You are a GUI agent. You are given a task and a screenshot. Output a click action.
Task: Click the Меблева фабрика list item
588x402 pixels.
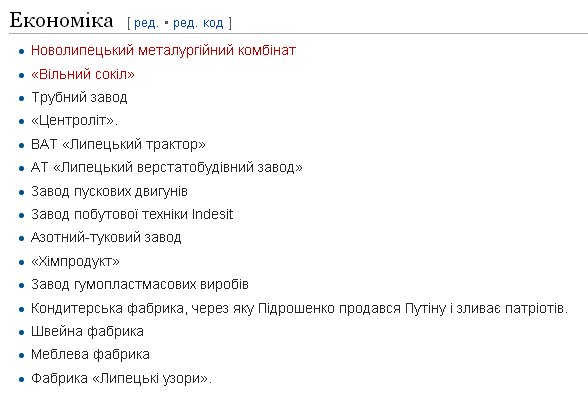(x=90, y=355)
